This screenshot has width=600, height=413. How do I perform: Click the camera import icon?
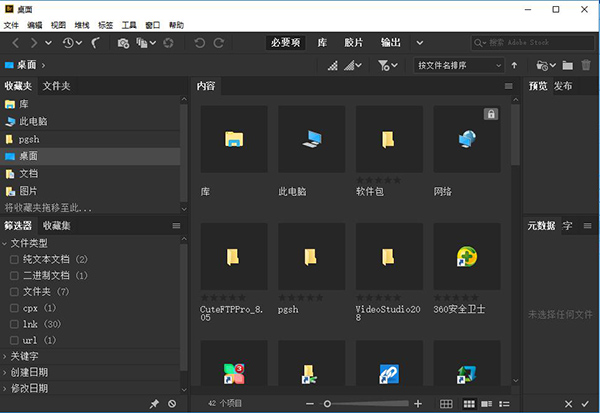pos(123,43)
